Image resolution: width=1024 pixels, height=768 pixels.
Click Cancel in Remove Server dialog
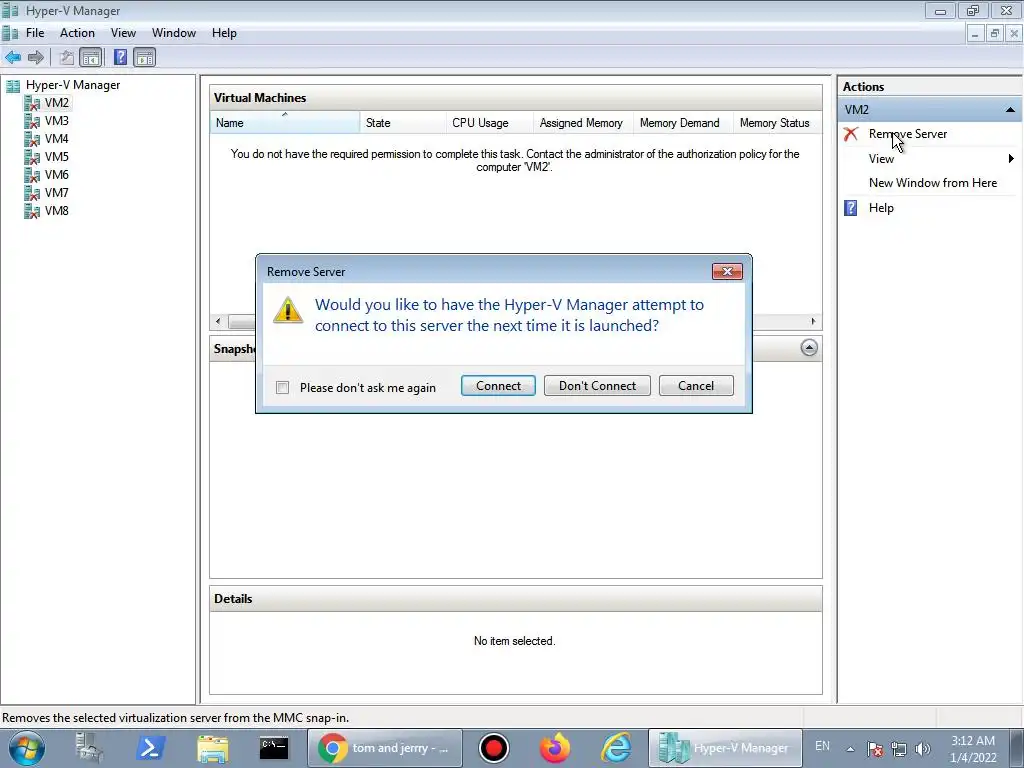click(696, 386)
